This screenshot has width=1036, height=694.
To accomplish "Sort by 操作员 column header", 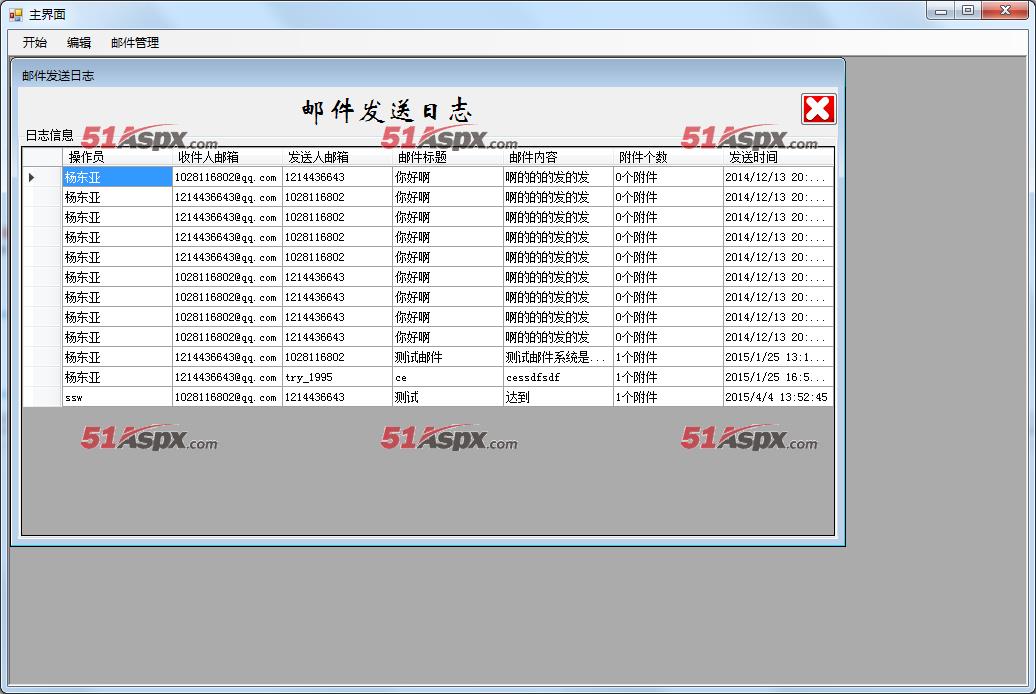I will coord(117,157).
